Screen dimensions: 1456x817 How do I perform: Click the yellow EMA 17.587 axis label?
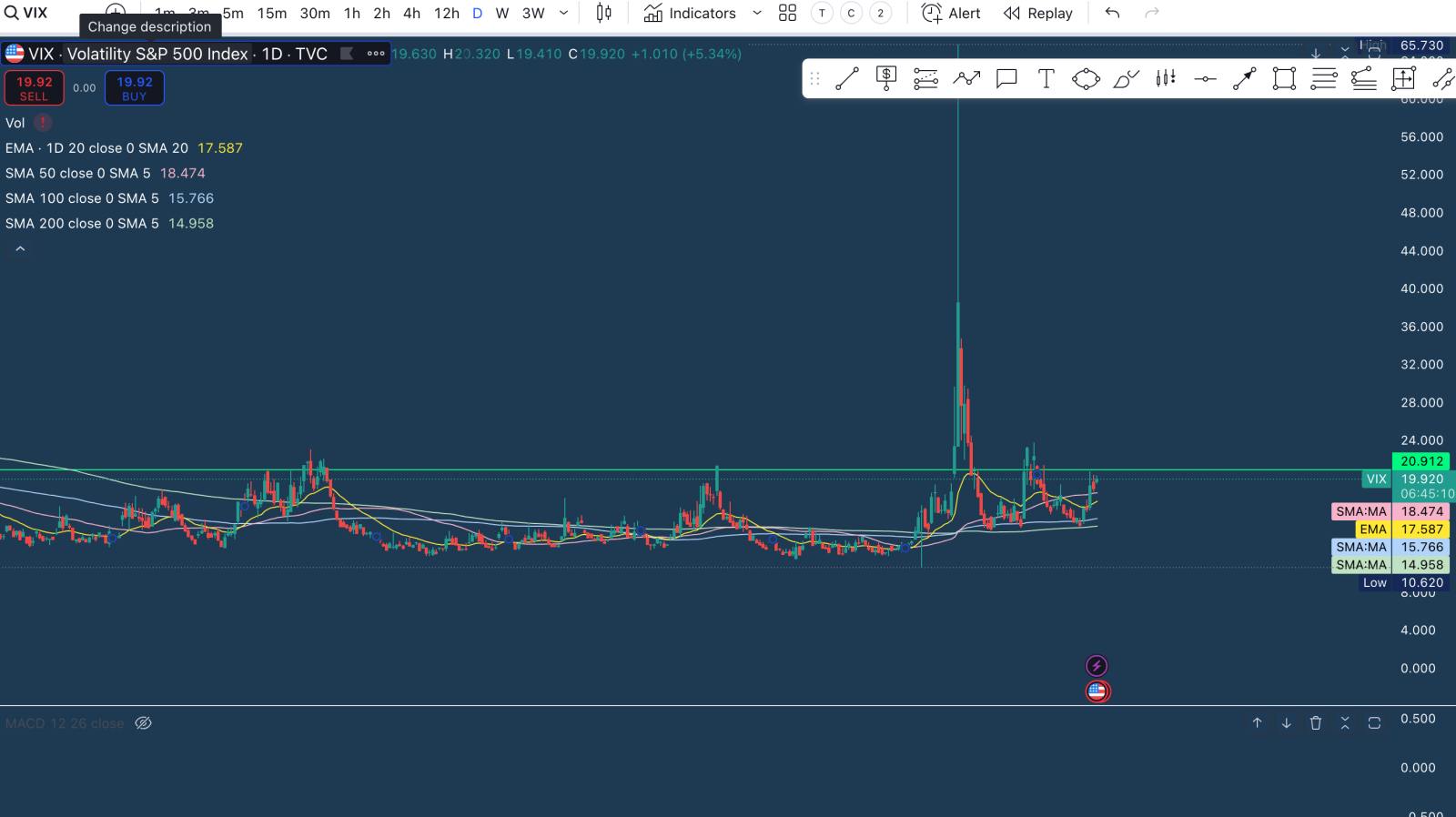(1401, 530)
